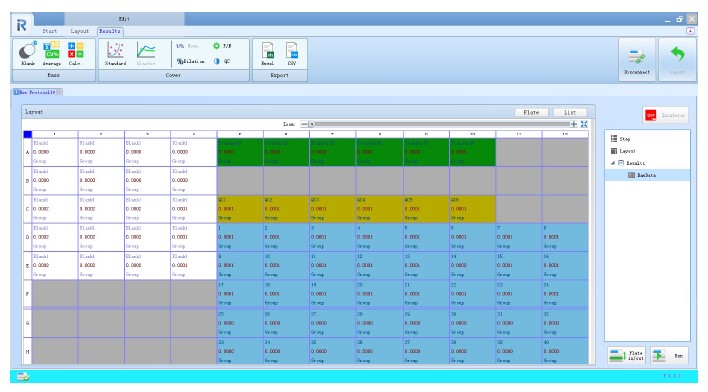Switch to the Layout ribbon tab
The image size is (708, 392).
[79, 31]
